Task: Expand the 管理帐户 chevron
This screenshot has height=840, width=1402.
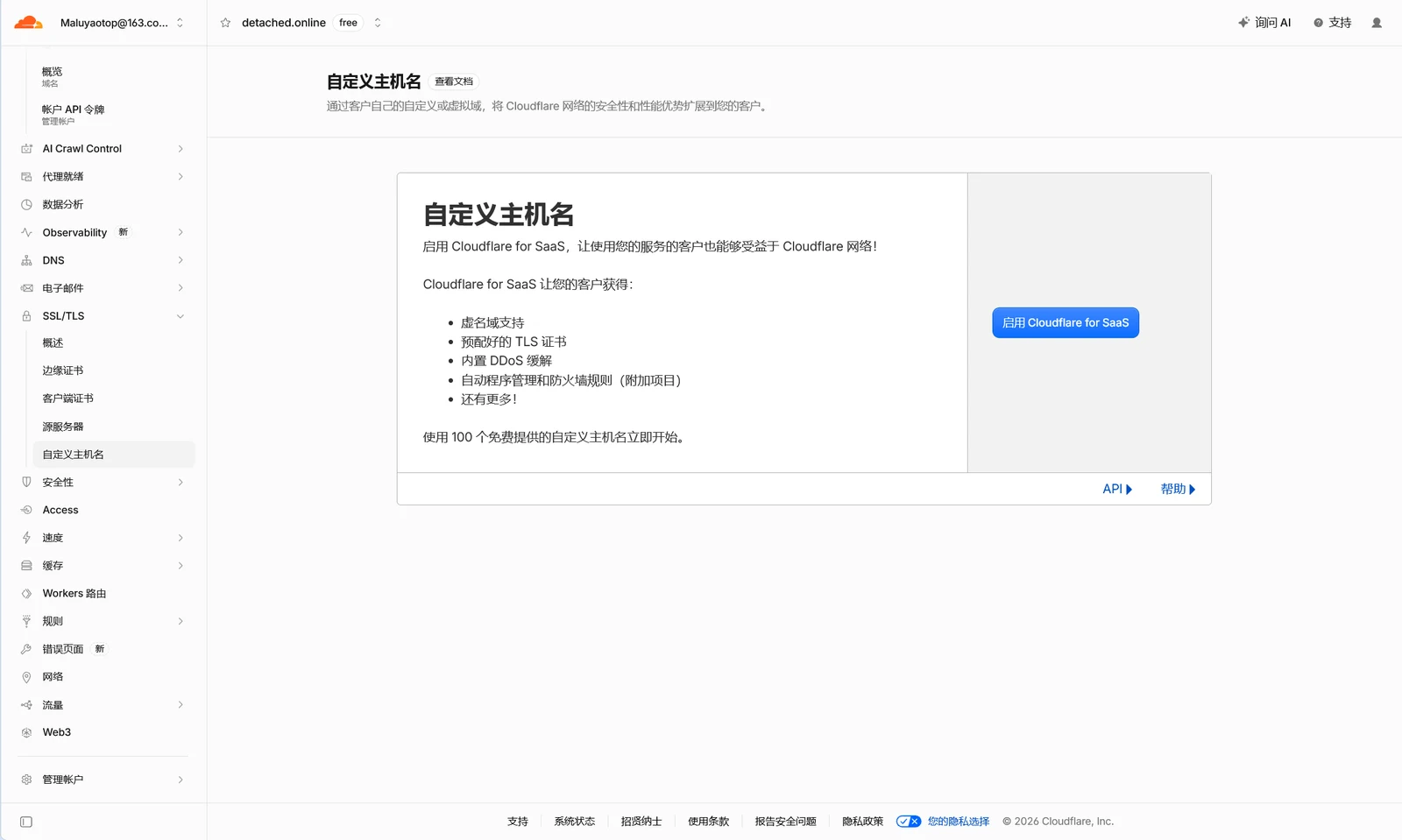Action: [x=181, y=780]
